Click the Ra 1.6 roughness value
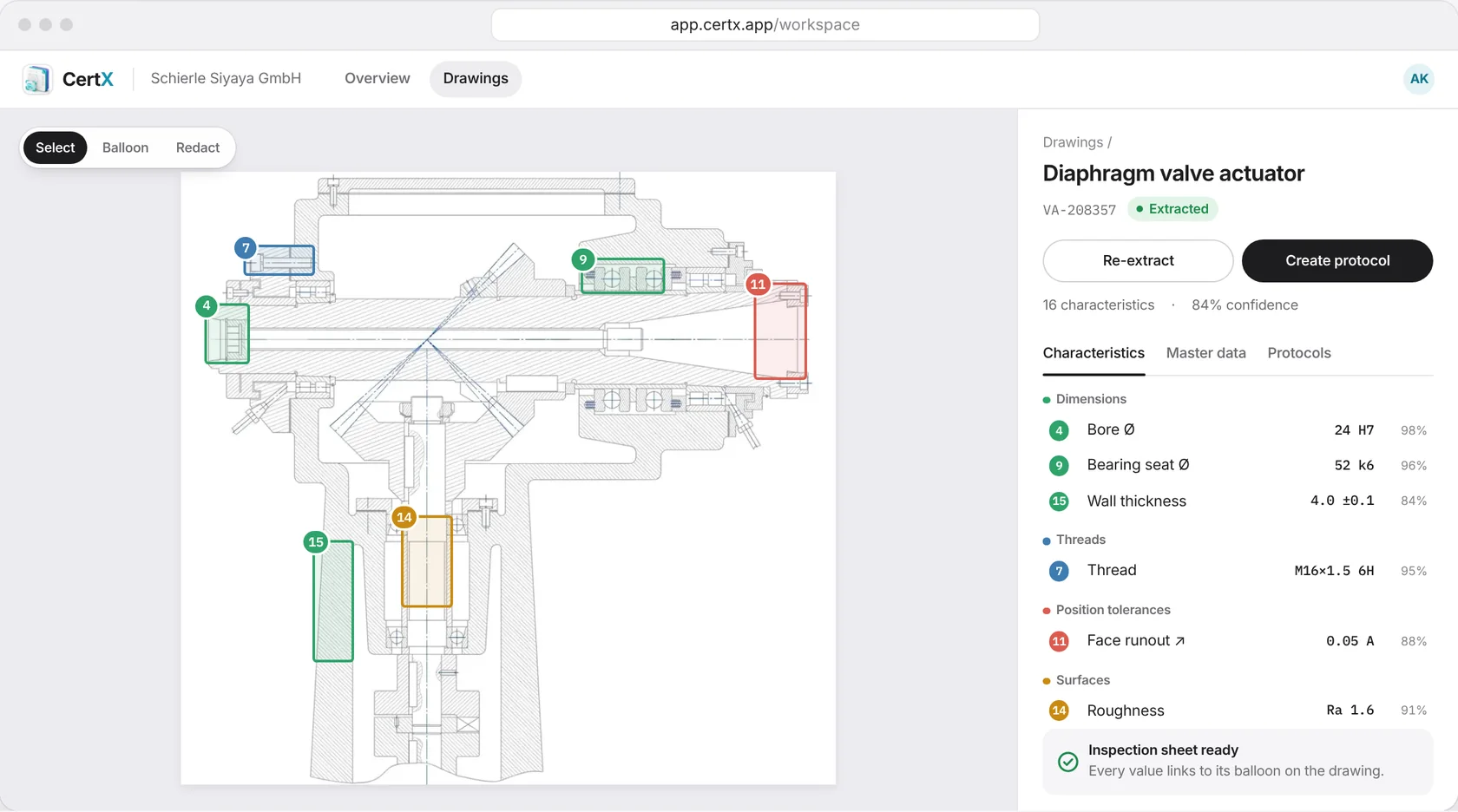 pyautogui.click(x=1350, y=710)
